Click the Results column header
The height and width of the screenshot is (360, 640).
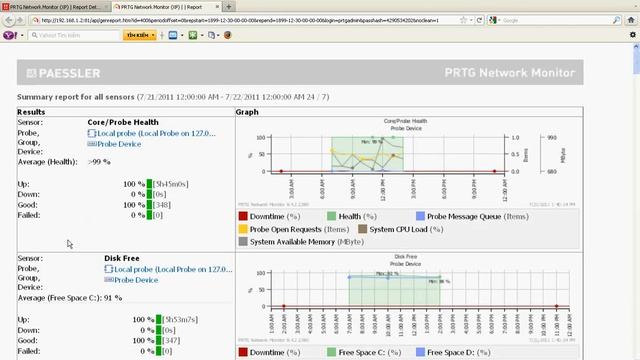(x=31, y=112)
